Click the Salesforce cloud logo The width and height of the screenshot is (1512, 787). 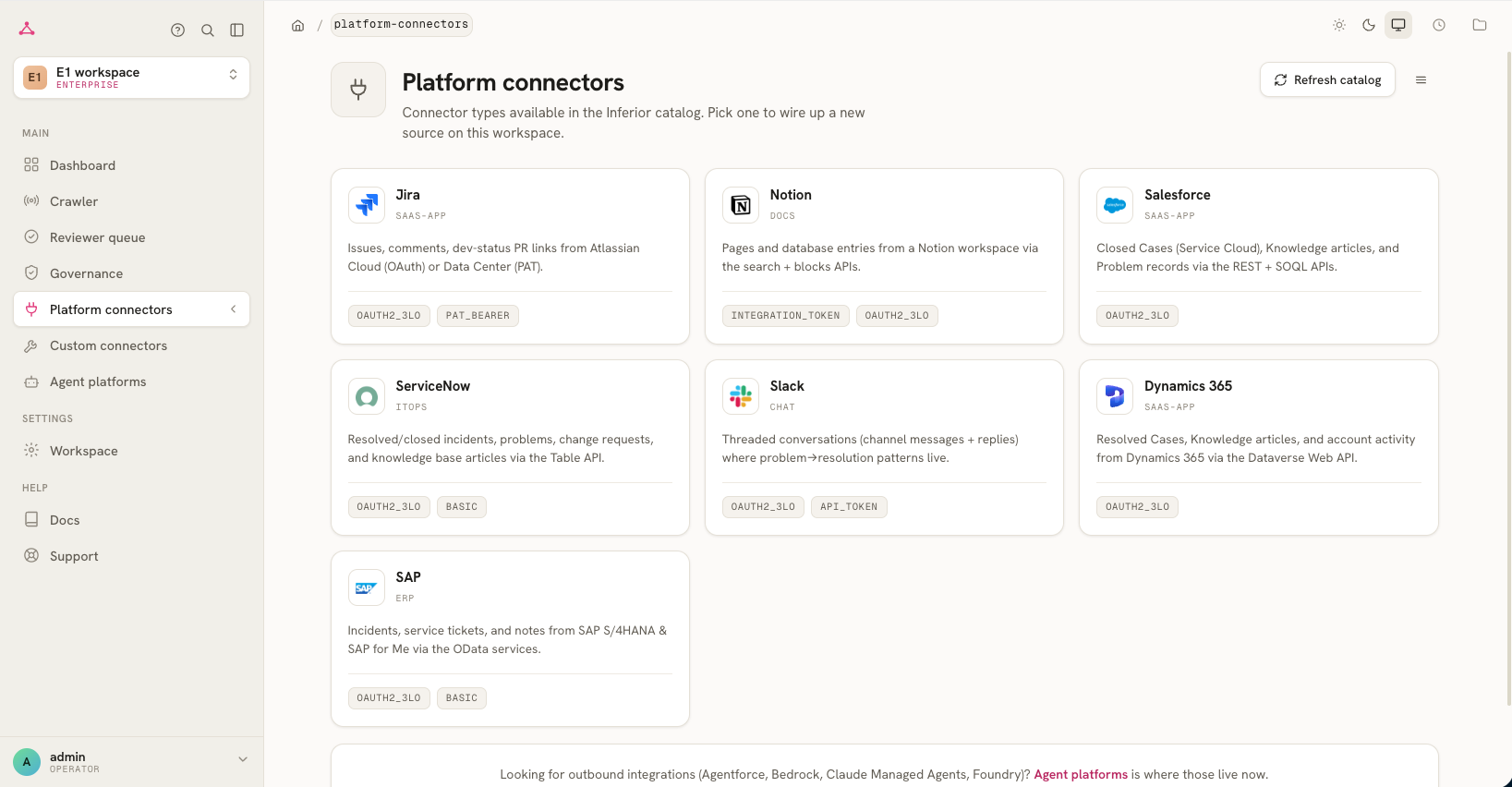click(x=1115, y=205)
